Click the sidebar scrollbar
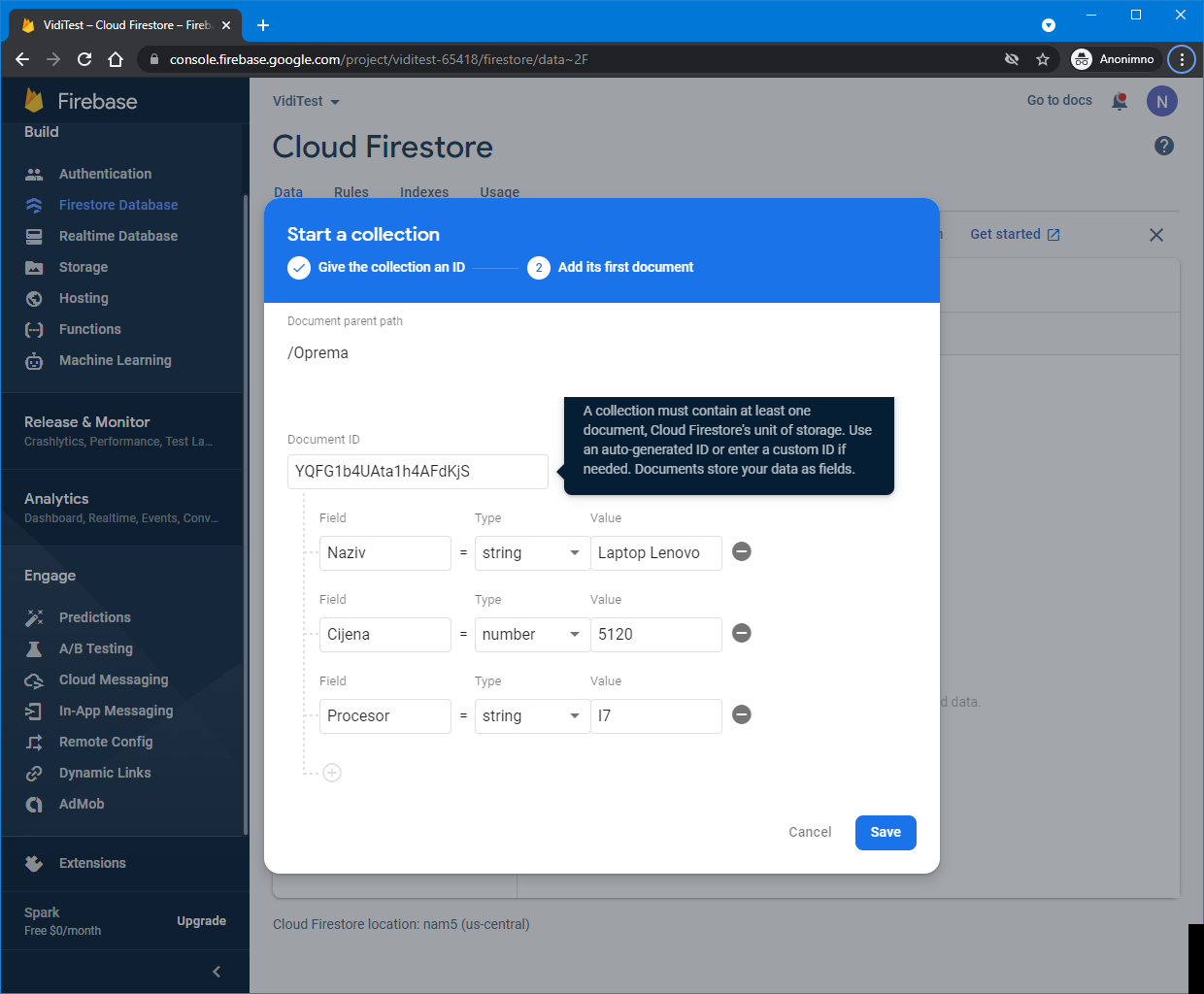Image resolution: width=1204 pixels, height=994 pixels. (x=246, y=514)
